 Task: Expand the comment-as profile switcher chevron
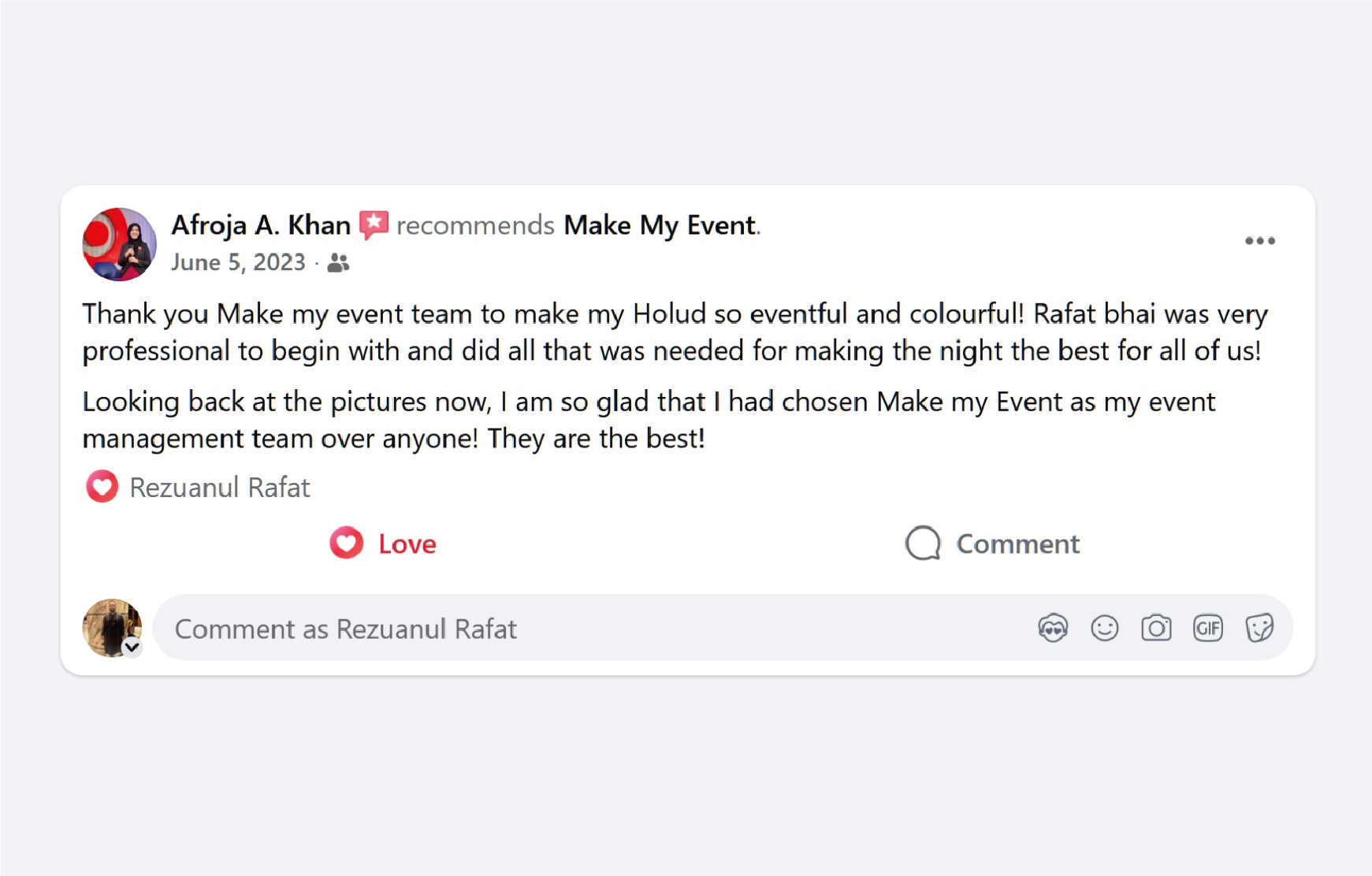click(x=131, y=648)
